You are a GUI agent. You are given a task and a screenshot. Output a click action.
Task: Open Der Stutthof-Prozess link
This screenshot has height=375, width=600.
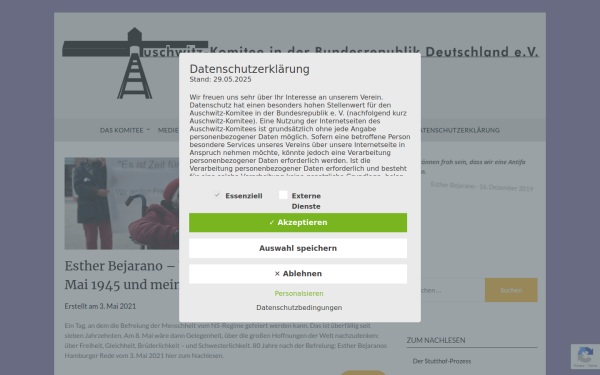click(442, 361)
